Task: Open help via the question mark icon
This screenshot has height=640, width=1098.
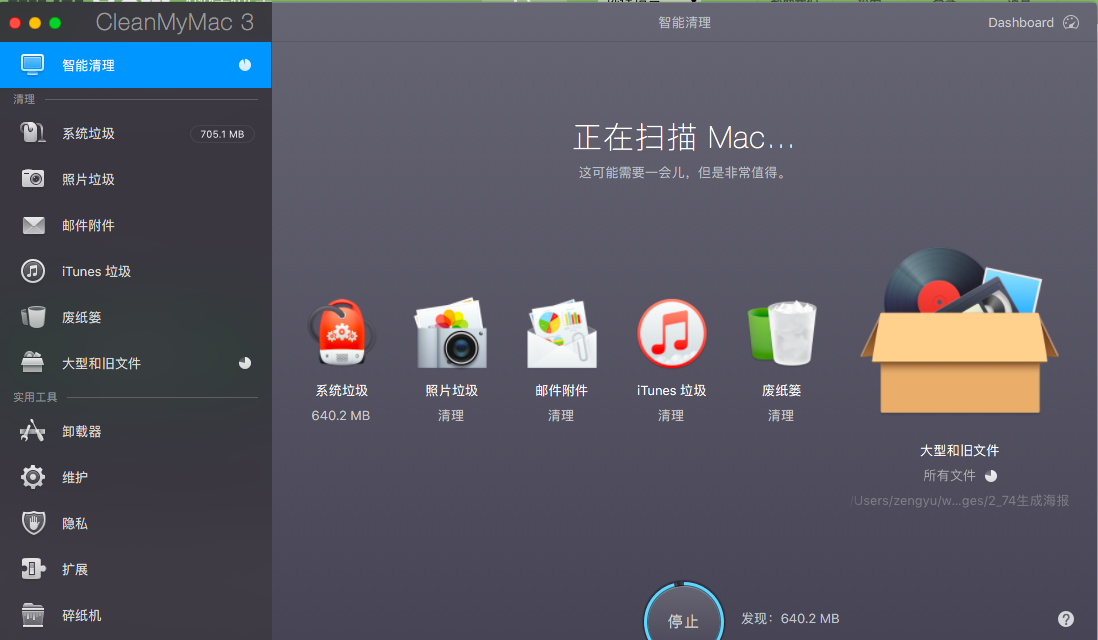Action: pyautogui.click(x=1066, y=619)
